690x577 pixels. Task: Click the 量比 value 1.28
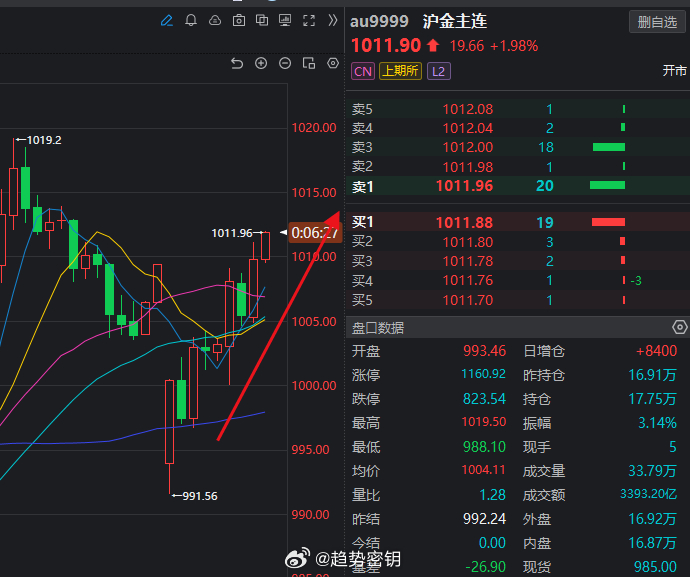[x=492, y=495]
